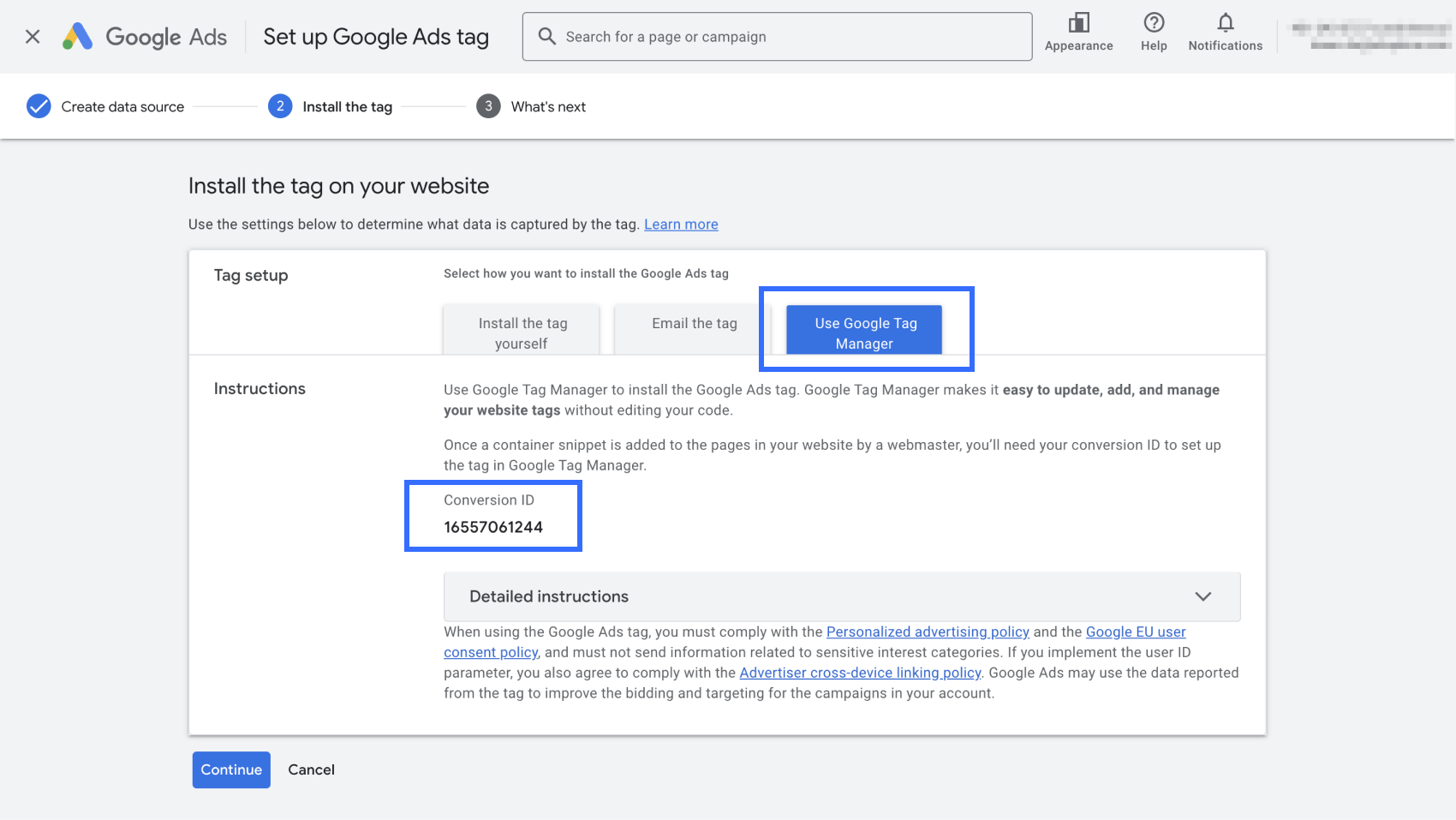The image size is (1456, 820).
Task: Click the step 2 circle icon
Action: point(280,106)
